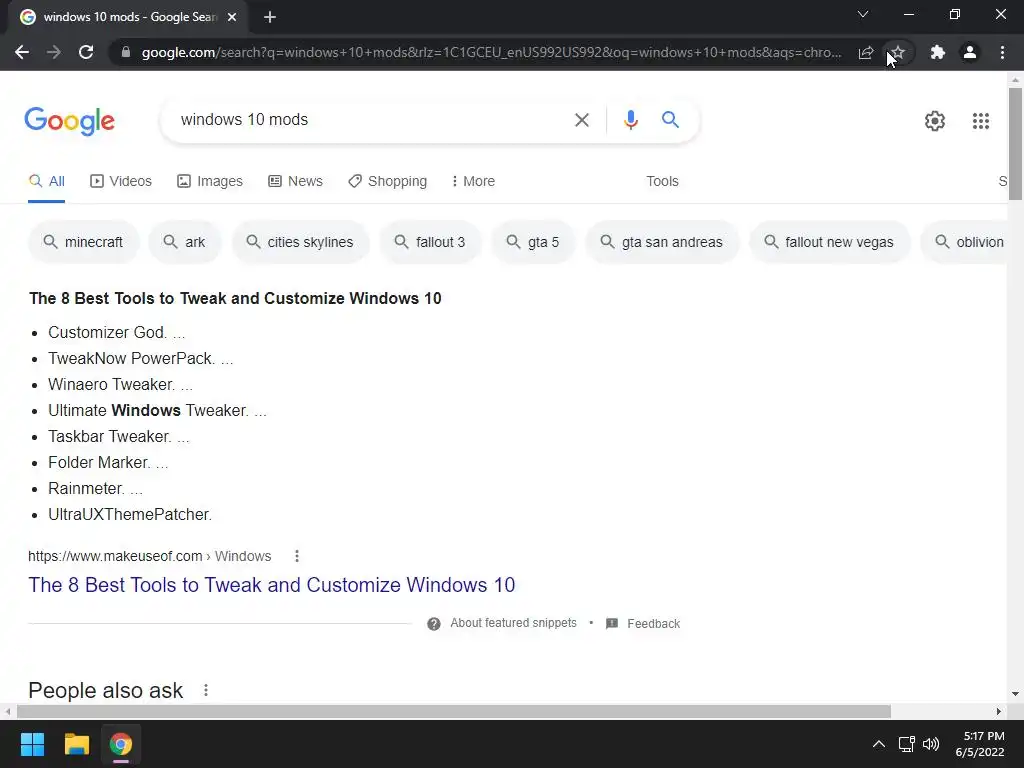1024x768 pixels.
Task: Open The 8 Best Tools result link
Action: coord(272,585)
